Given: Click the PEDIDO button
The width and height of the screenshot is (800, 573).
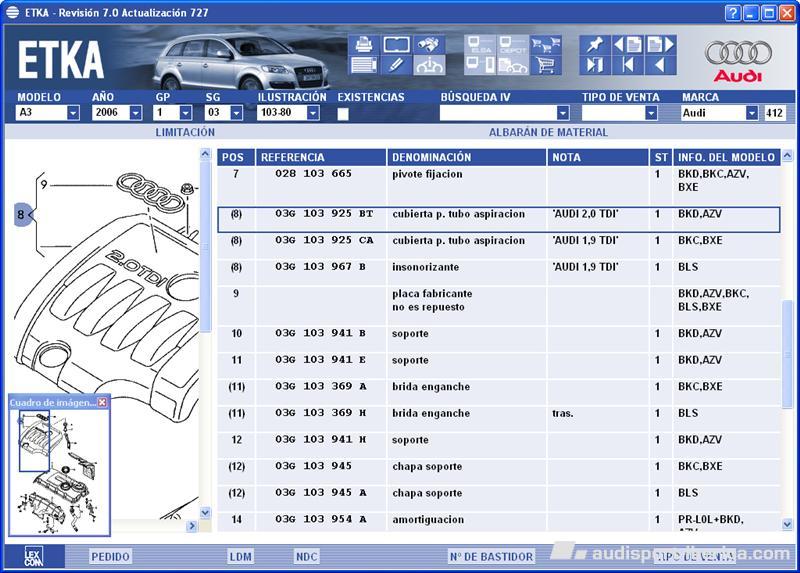Looking at the screenshot, I should tap(110, 557).
